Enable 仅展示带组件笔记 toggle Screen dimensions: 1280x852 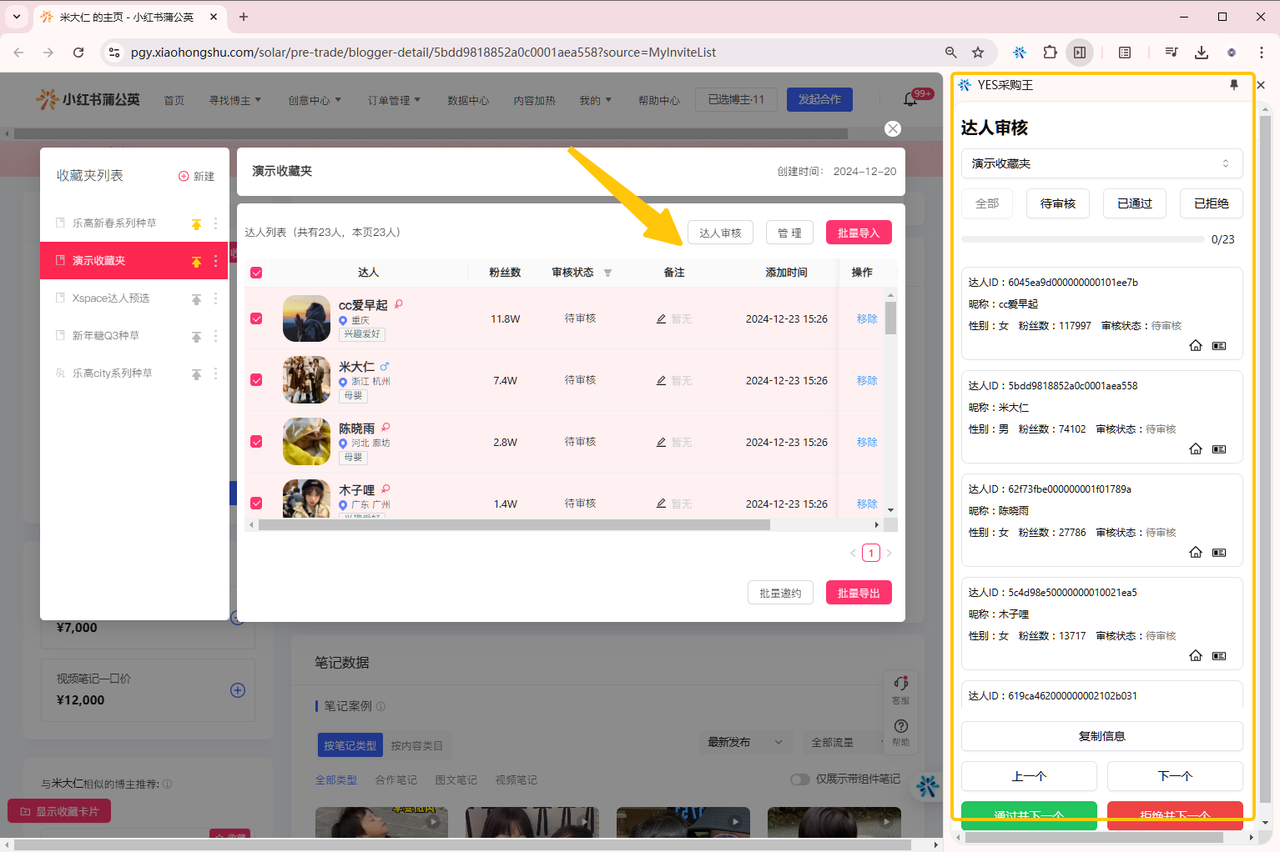pos(800,780)
